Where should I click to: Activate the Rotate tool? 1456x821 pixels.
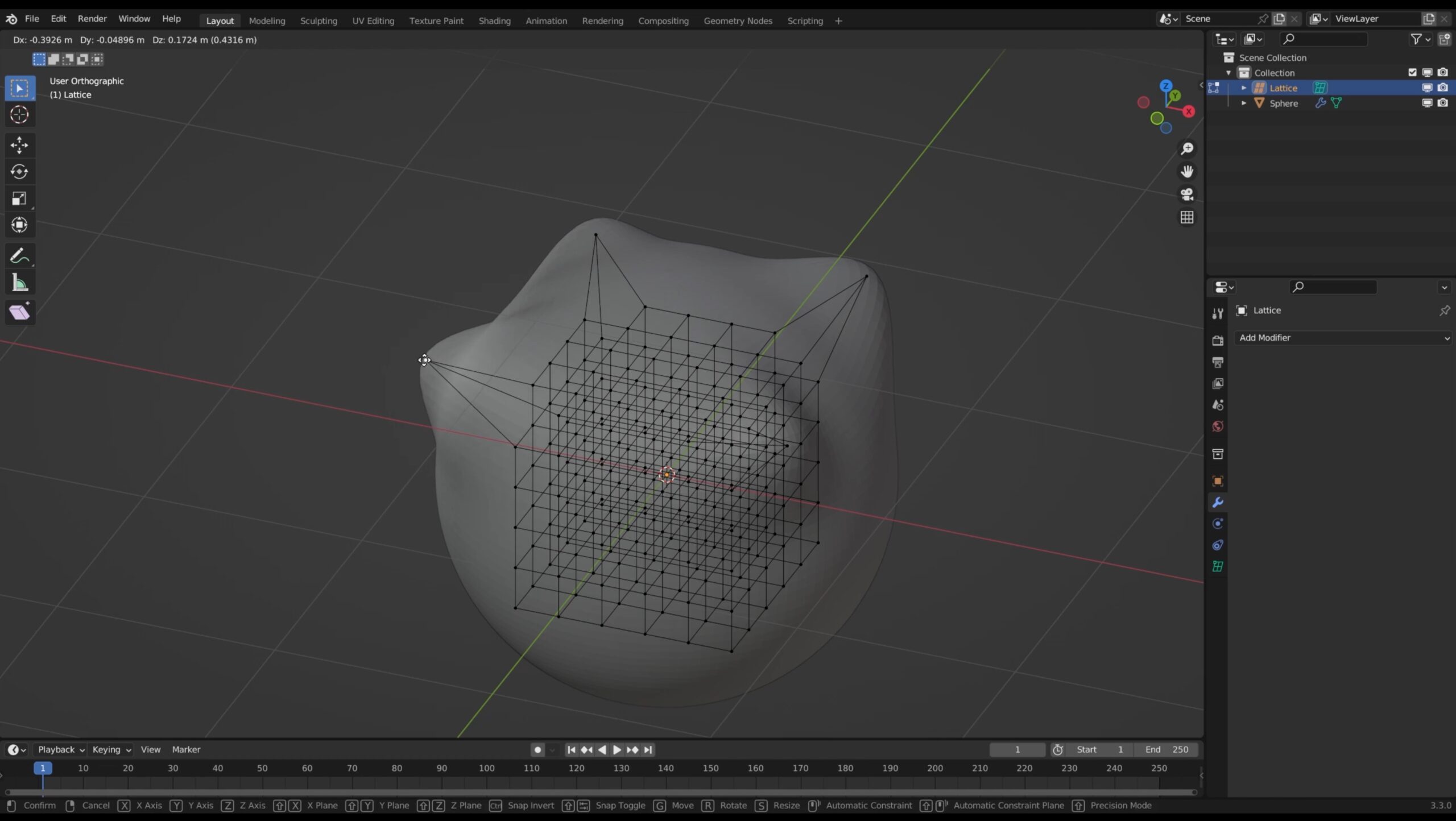pos(19,172)
